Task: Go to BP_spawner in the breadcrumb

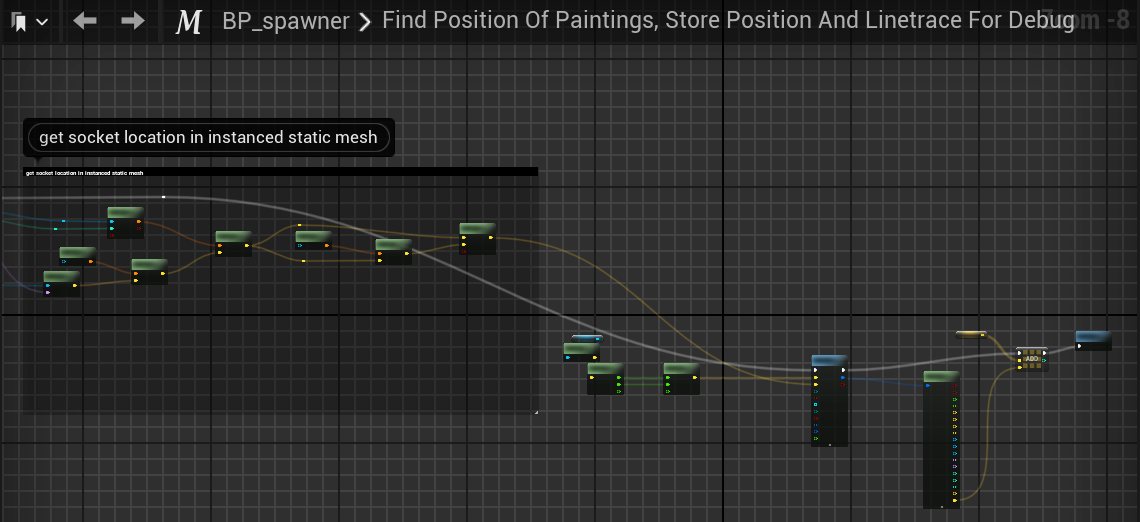Action: (286, 21)
